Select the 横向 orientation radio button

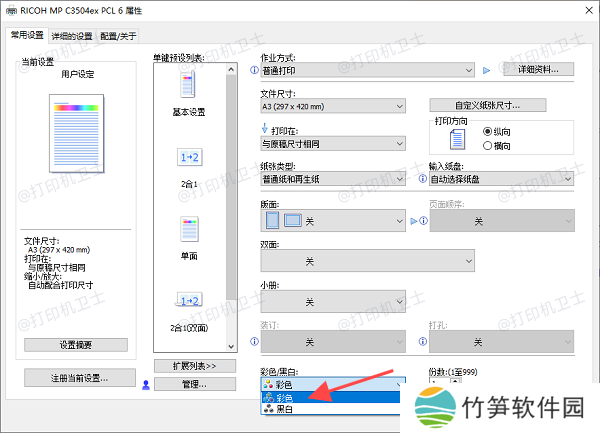[x=488, y=145]
